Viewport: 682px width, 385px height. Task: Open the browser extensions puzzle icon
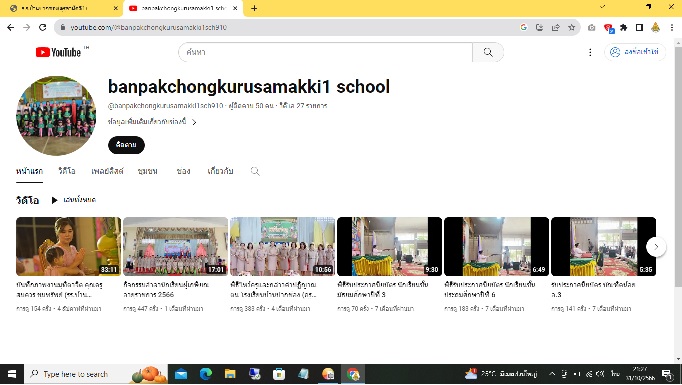click(x=623, y=27)
